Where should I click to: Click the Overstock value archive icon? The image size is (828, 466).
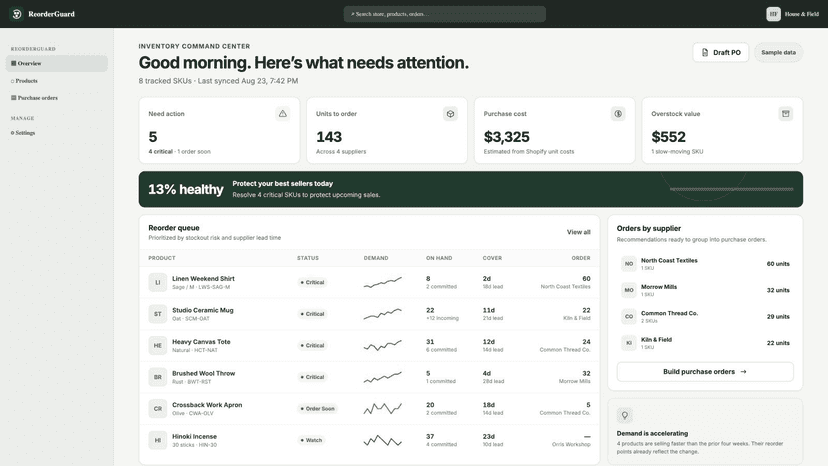(786, 114)
